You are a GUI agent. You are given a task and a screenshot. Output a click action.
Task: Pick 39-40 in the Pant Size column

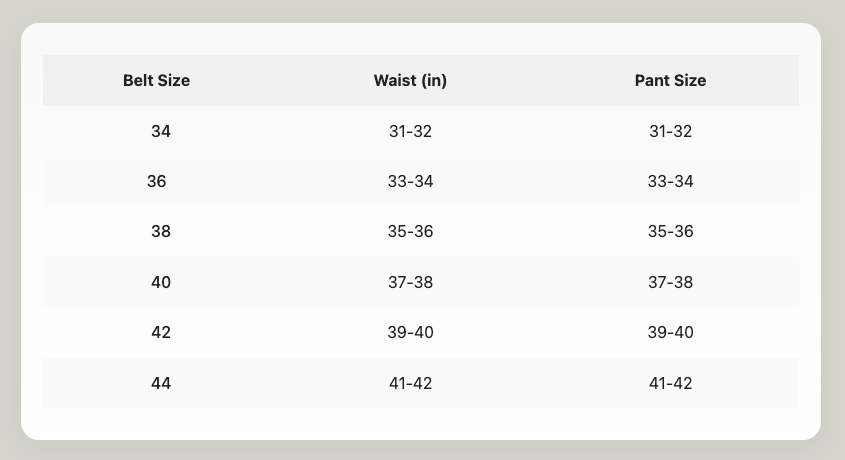pyautogui.click(x=670, y=332)
